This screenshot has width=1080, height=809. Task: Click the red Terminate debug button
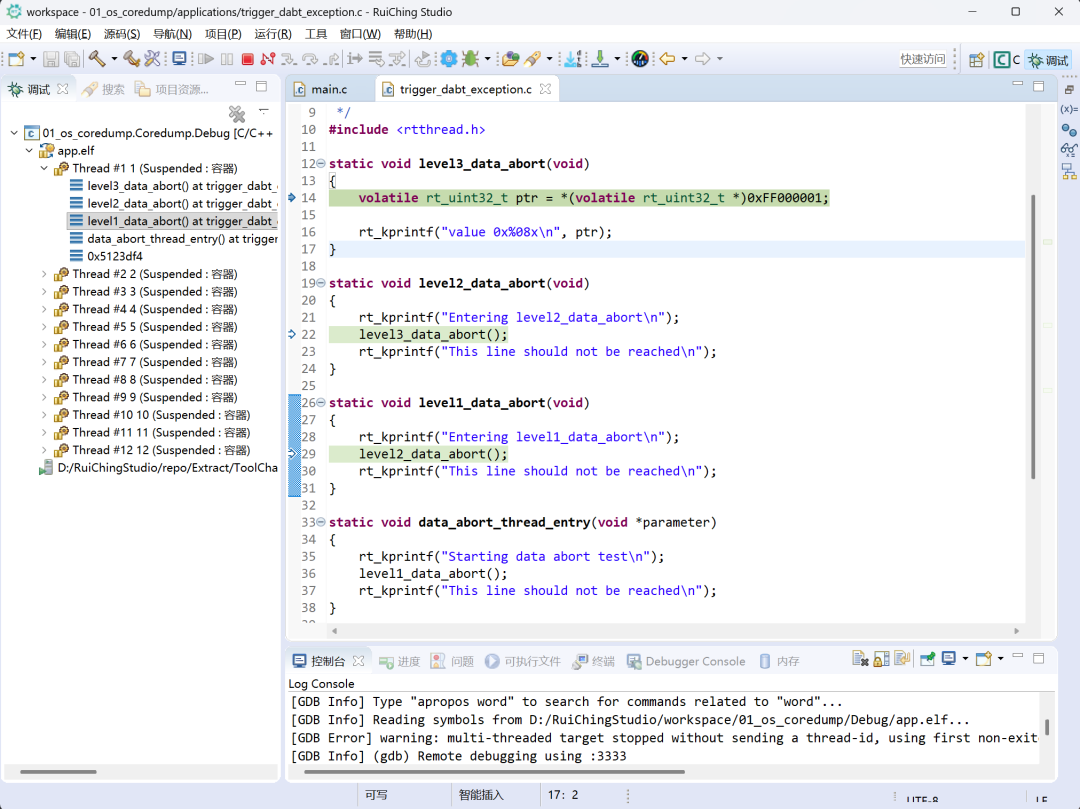click(247, 60)
